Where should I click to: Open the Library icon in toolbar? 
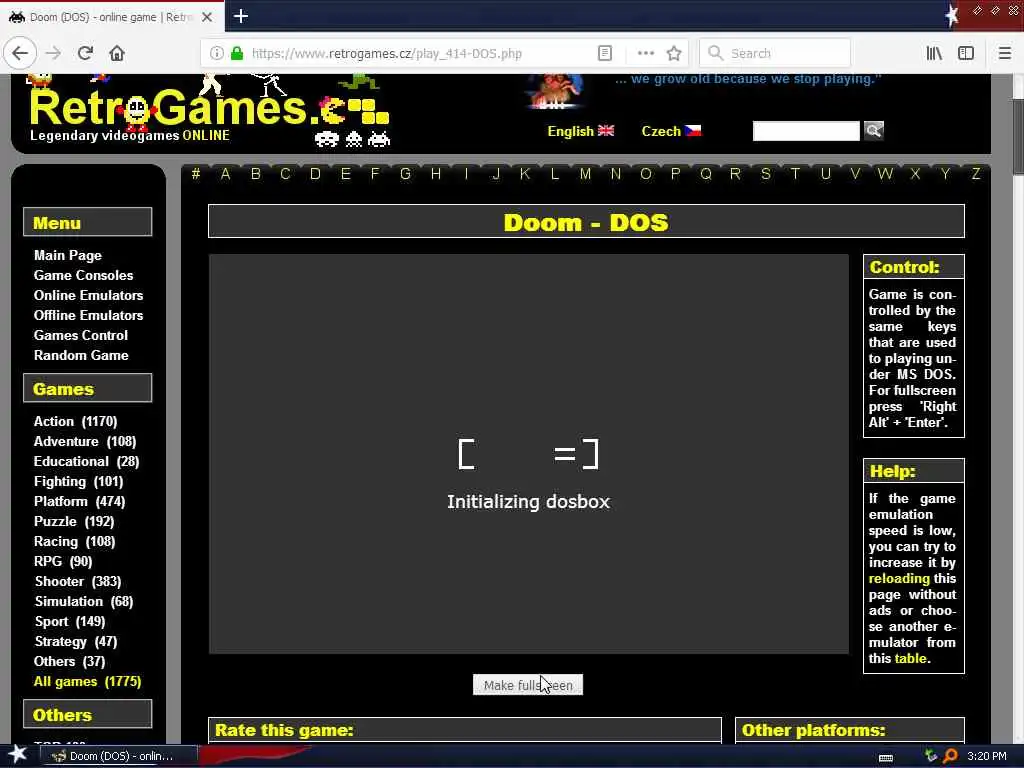[934, 54]
